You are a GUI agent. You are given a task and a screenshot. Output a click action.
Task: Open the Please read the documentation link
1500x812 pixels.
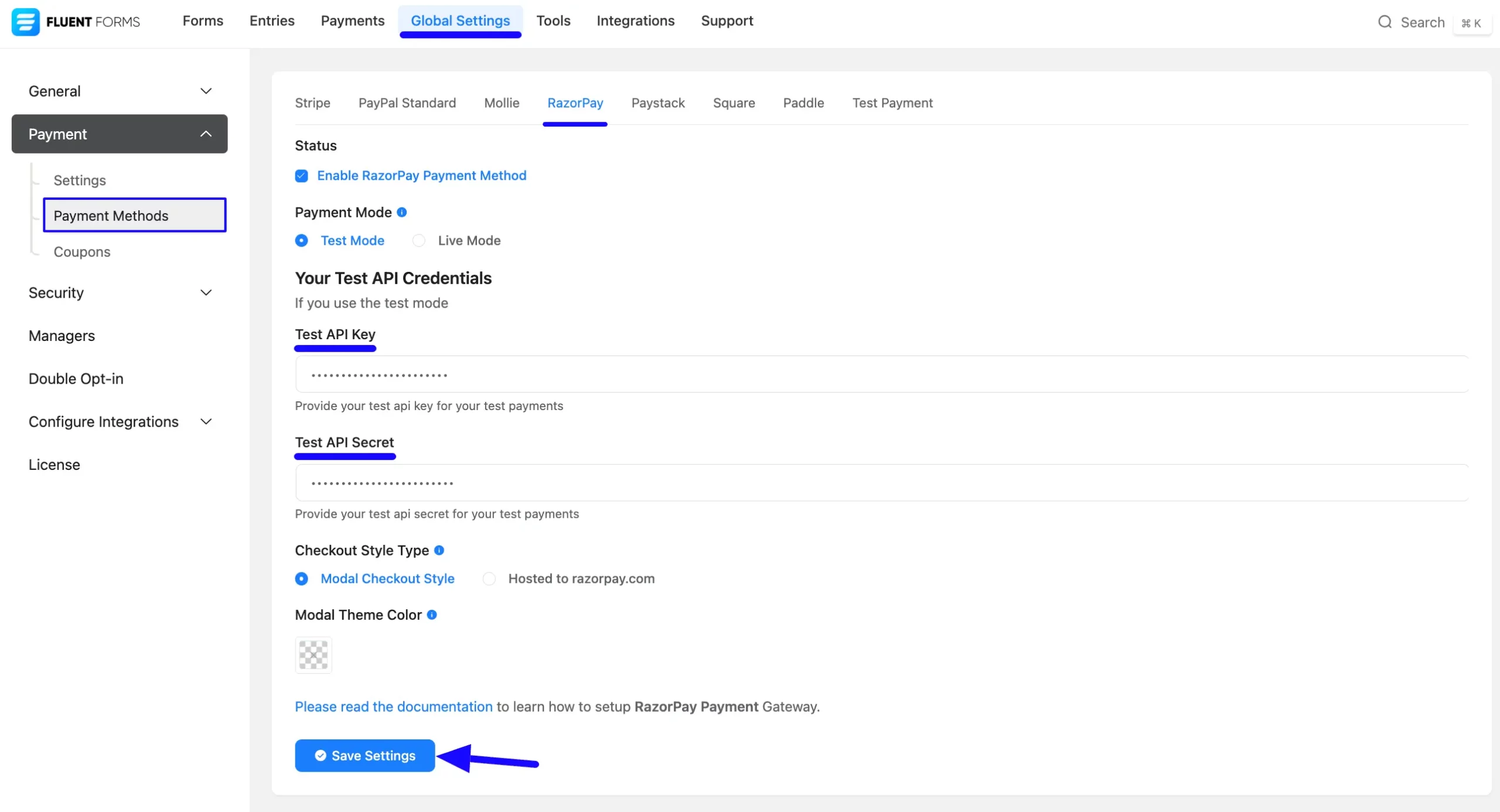[394, 707]
